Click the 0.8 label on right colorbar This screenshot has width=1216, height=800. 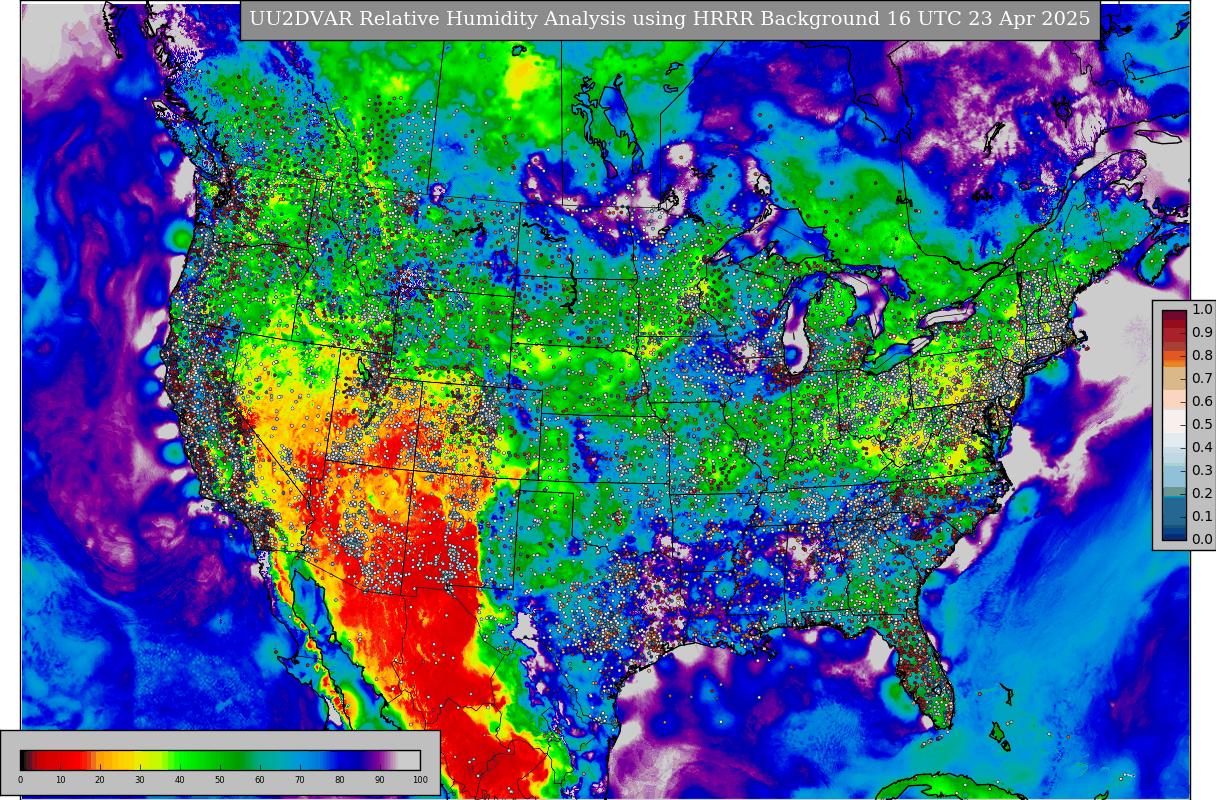tap(1202, 356)
